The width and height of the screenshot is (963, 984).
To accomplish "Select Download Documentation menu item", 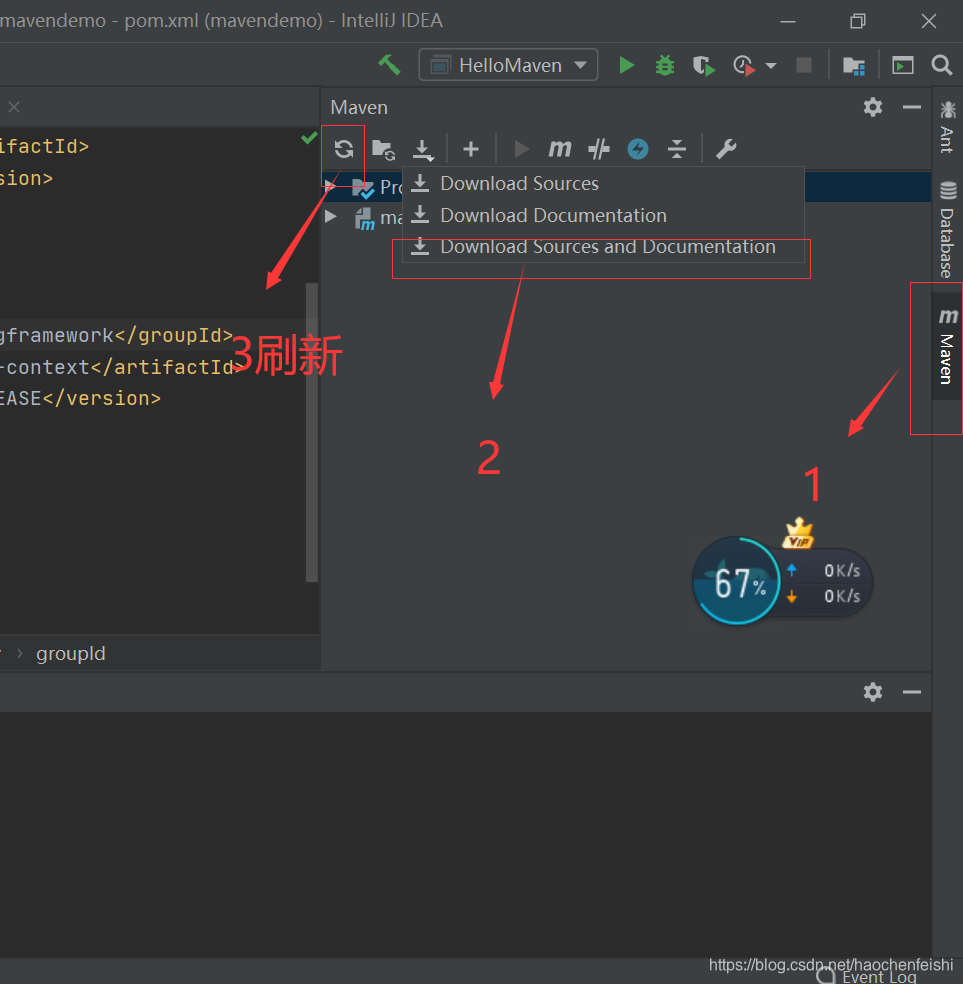I will coord(603,215).
